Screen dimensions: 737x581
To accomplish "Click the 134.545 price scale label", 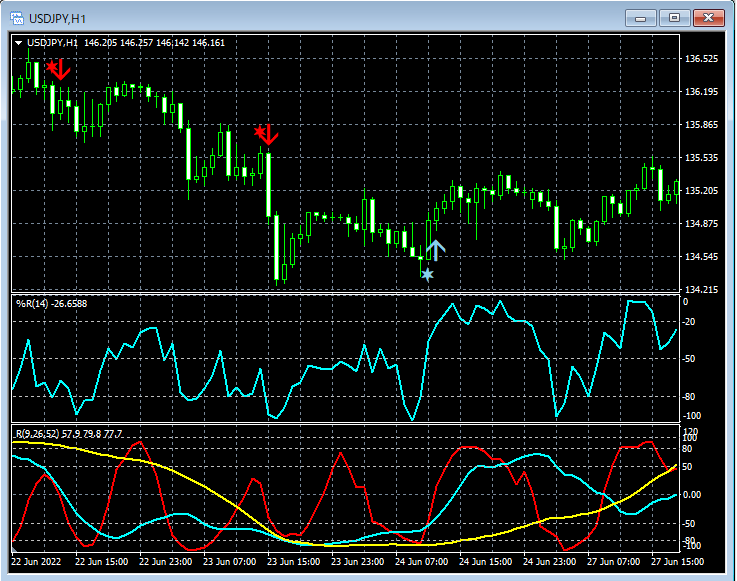I will click(x=701, y=257).
